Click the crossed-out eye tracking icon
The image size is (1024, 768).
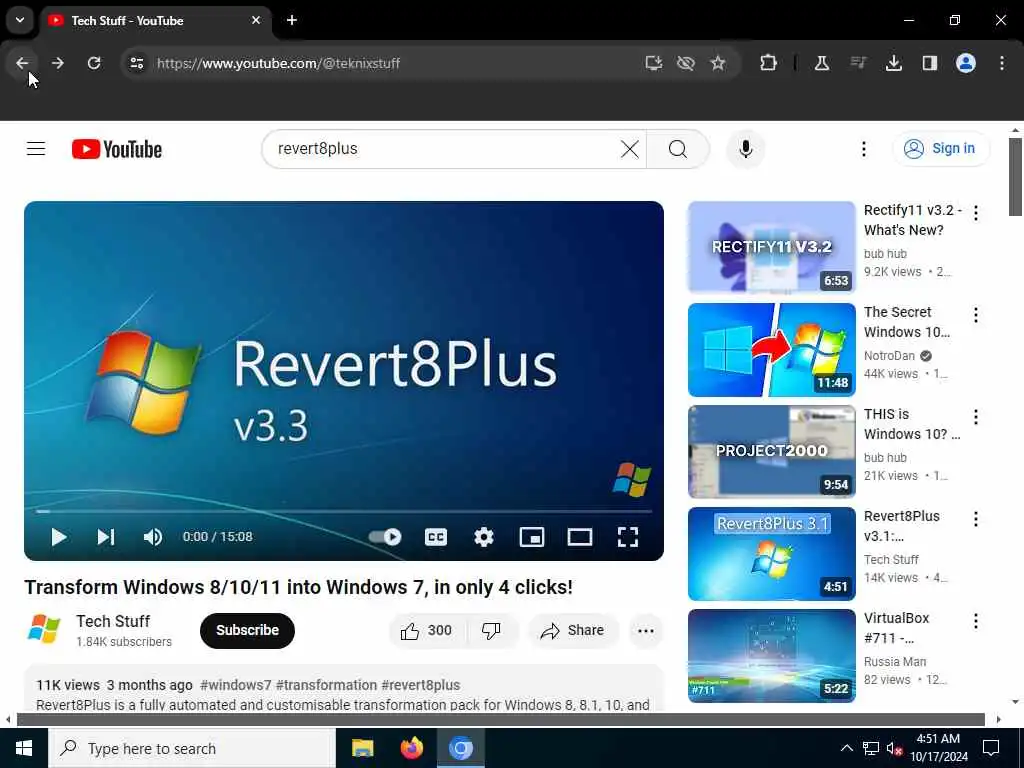click(x=686, y=63)
